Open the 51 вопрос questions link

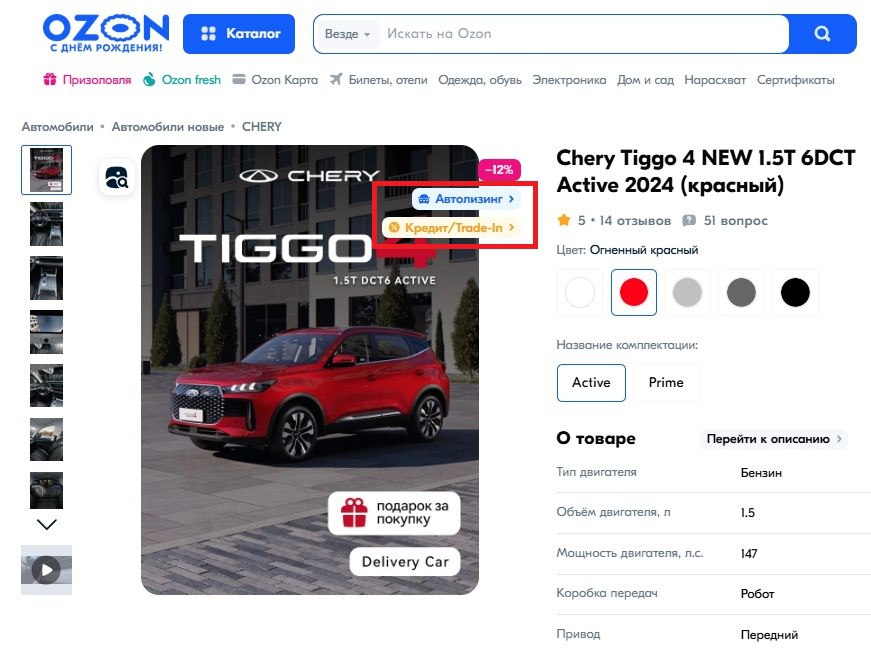click(x=735, y=220)
